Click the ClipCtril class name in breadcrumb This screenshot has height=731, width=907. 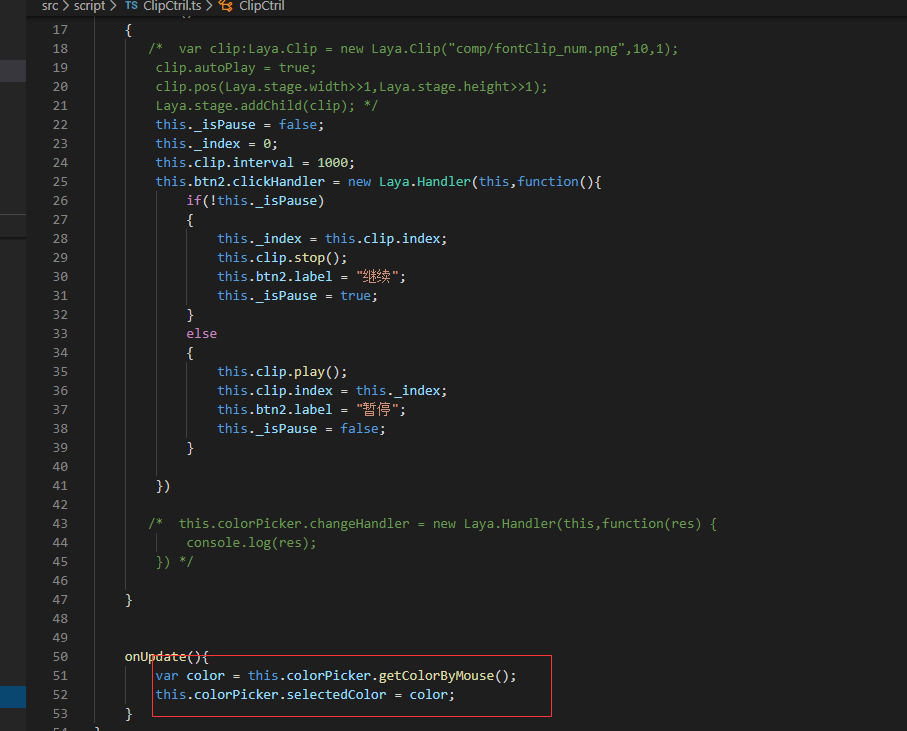coord(261,6)
